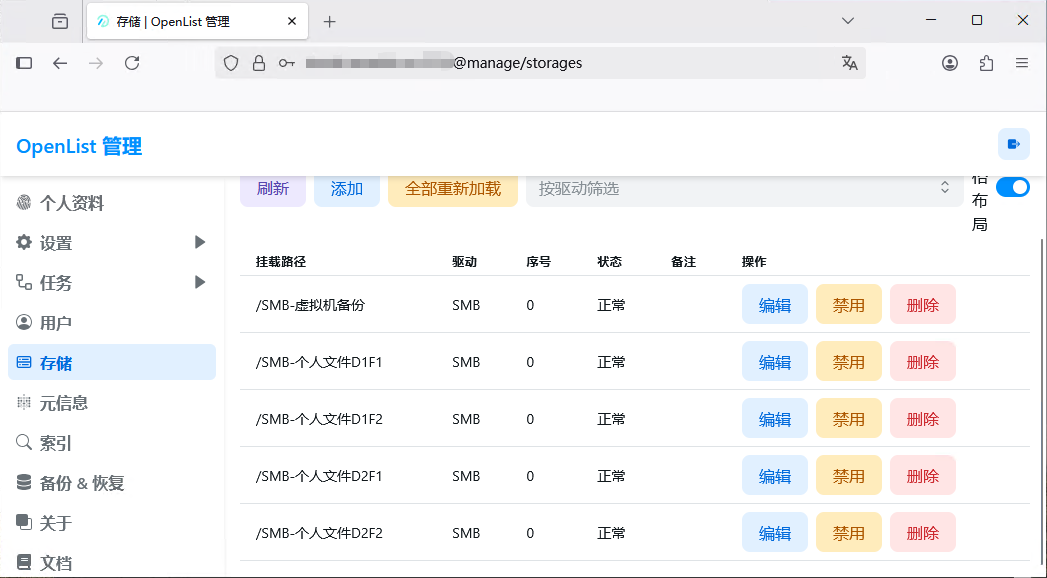Open 个人资料 in the sidebar
The height and width of the screenshot is (578, 1047).
coord(72,203)
